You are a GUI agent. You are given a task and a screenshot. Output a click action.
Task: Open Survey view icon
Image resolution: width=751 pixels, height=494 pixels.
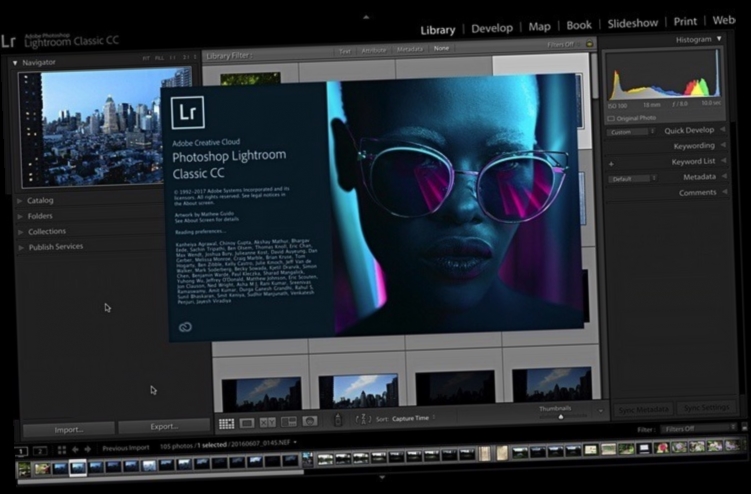point(289,422)
